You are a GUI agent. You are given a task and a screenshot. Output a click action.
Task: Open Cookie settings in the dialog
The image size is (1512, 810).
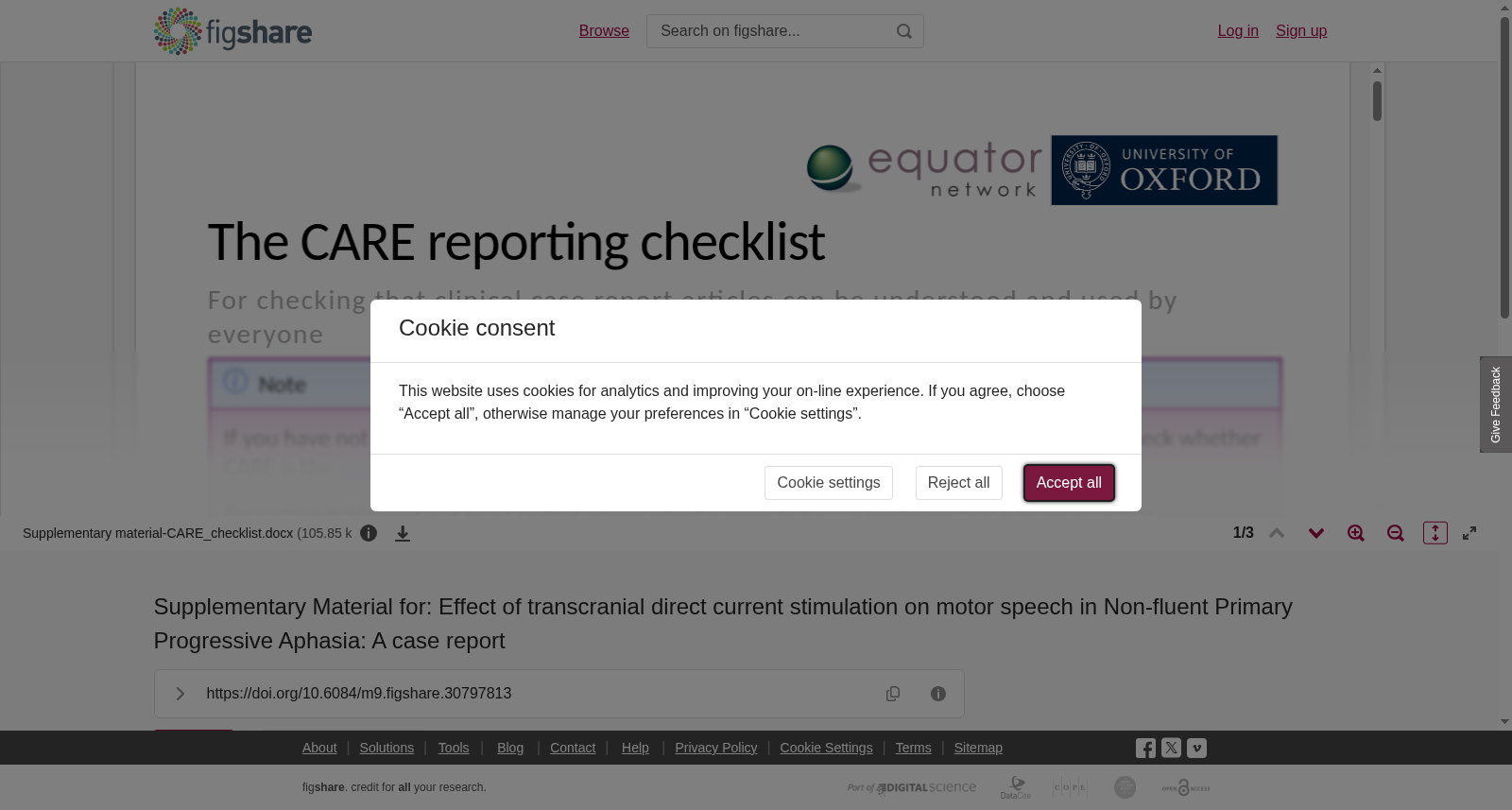point(829,483)
